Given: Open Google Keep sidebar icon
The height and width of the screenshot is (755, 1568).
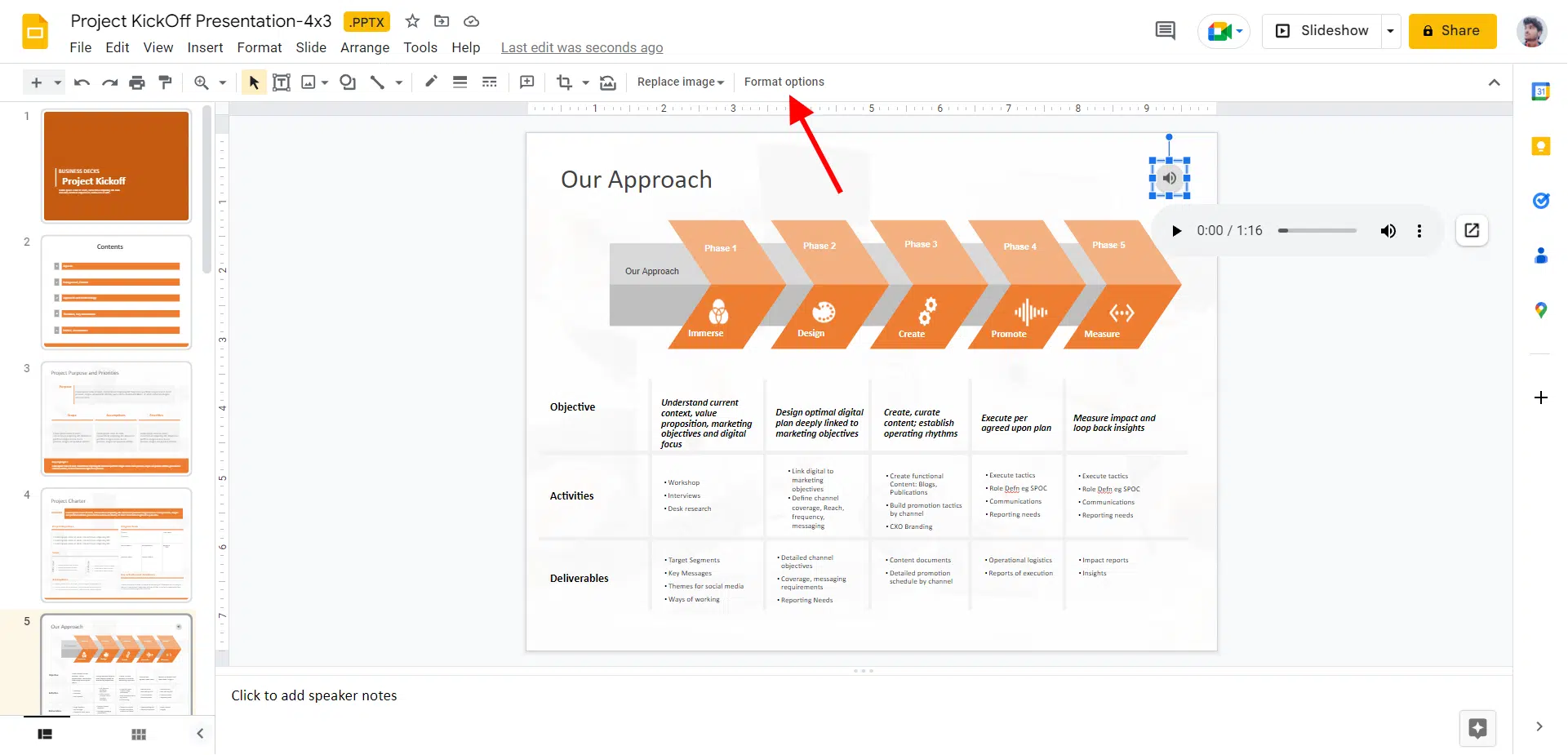Looking at the screenshot, I should [x=1540, y=146].
